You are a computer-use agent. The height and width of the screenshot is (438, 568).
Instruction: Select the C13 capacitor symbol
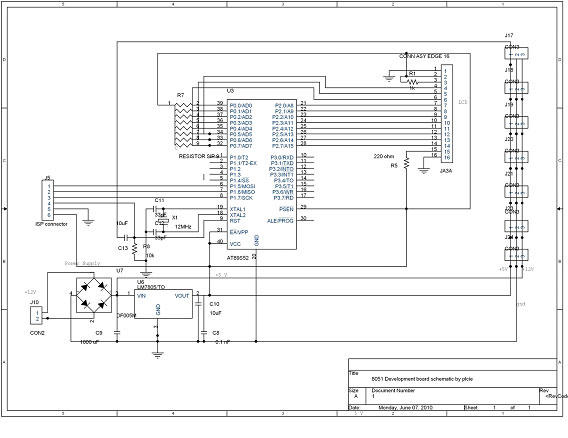point(126,238)
